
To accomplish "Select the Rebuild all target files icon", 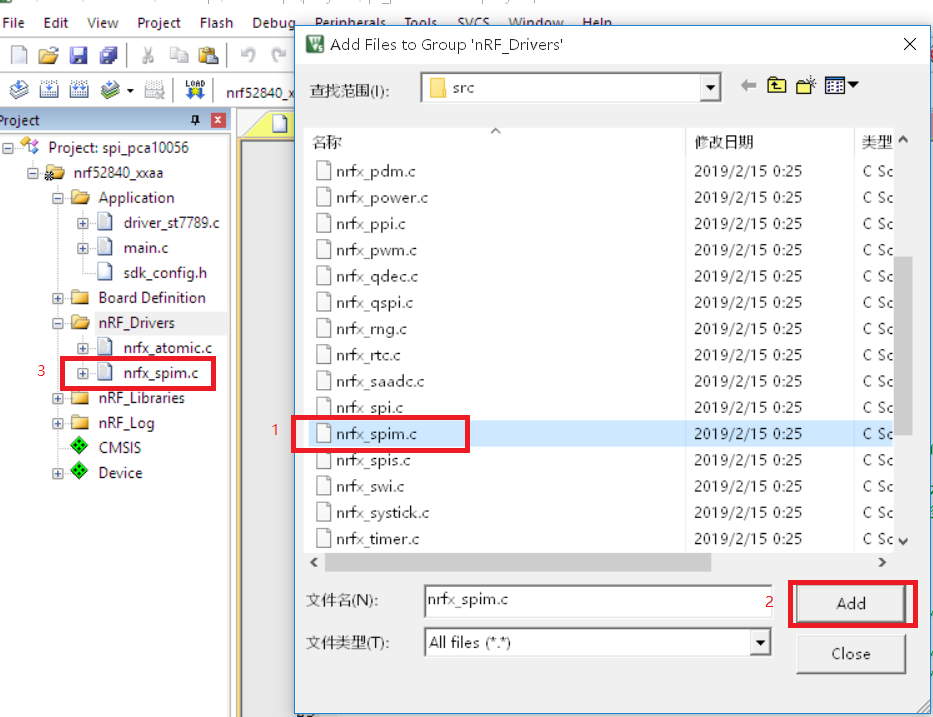I will tap(80, 89).
